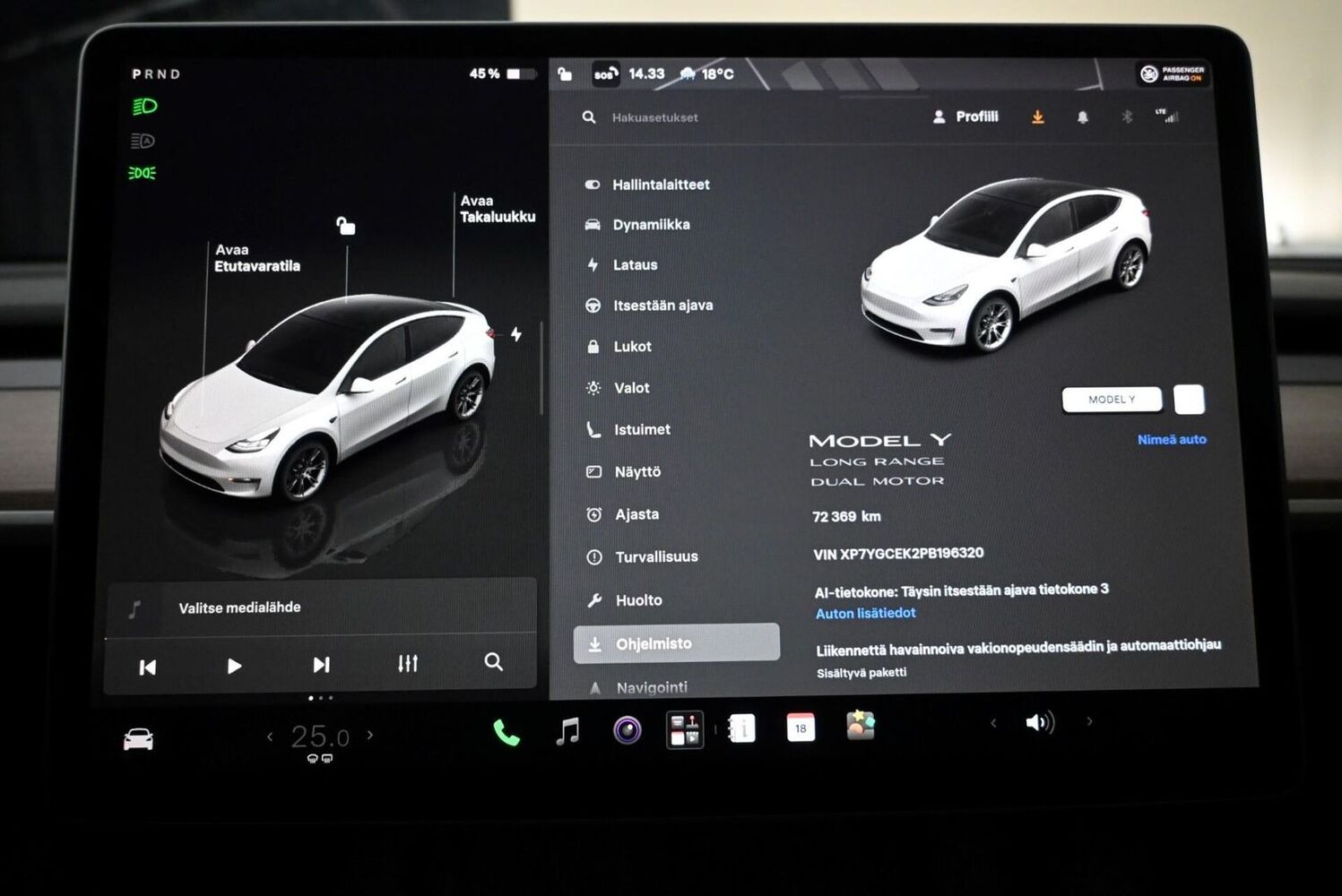Skip to next media track
This screenshot has height=896, width=1342.
click(321, 664)
